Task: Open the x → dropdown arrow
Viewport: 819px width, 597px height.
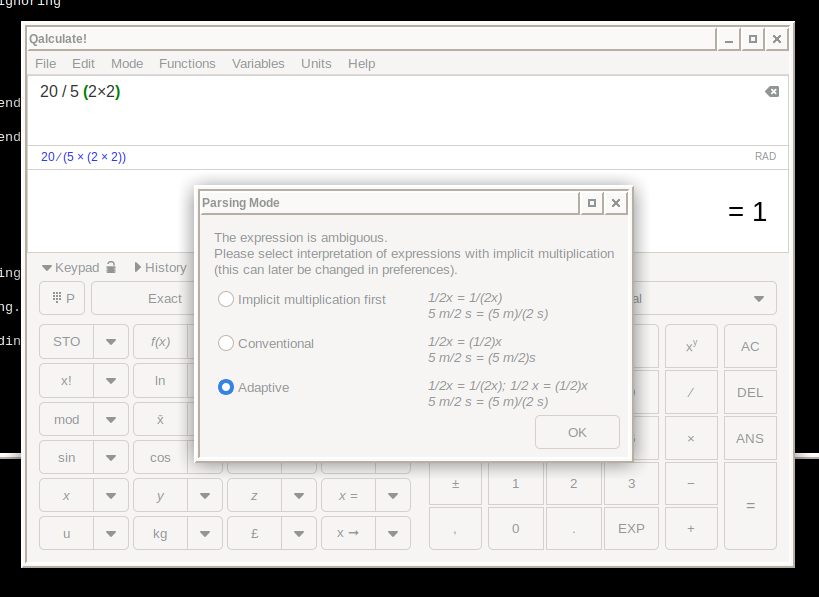Action: [x=393, y=533]
